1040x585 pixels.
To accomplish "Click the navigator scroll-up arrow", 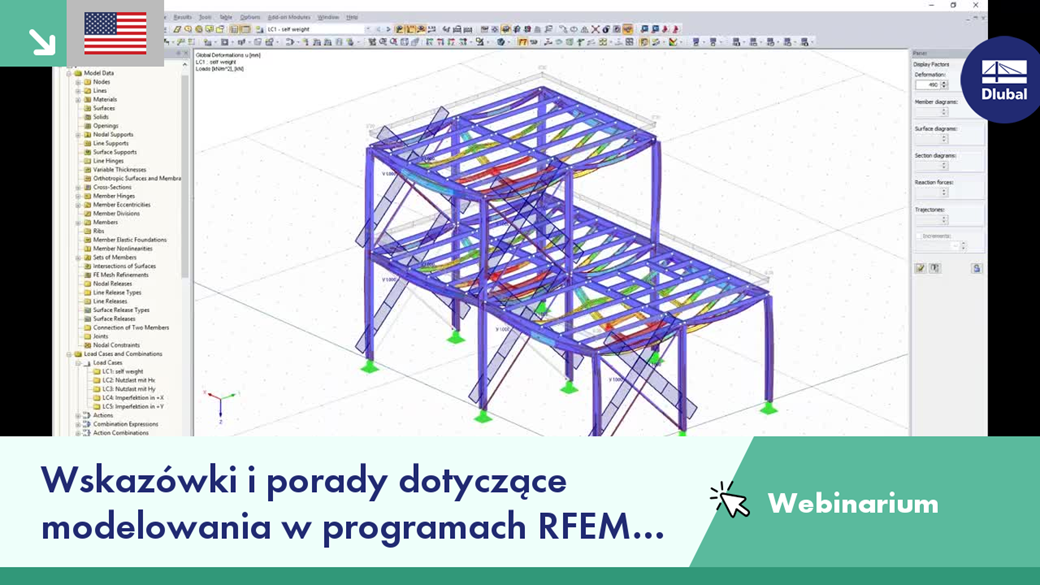I will pos(185,64).
